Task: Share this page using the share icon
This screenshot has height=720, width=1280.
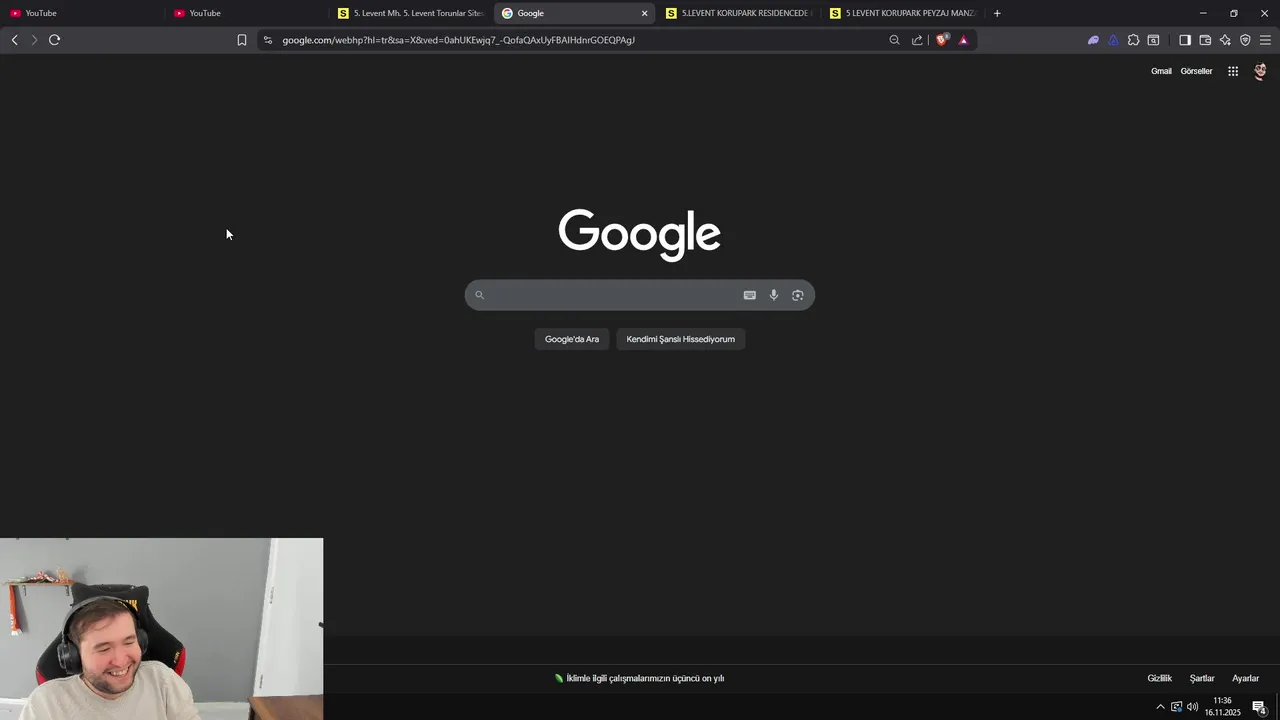Action: [917, 40]
